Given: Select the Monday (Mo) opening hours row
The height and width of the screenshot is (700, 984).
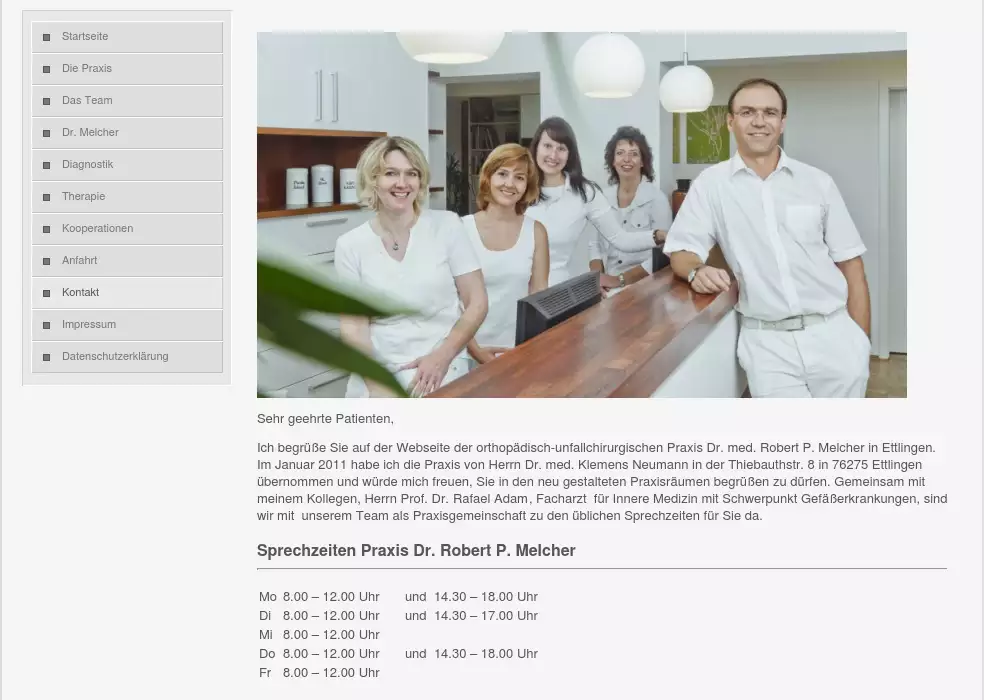Looking at the screenshot, I should click(x=398, y=597).
